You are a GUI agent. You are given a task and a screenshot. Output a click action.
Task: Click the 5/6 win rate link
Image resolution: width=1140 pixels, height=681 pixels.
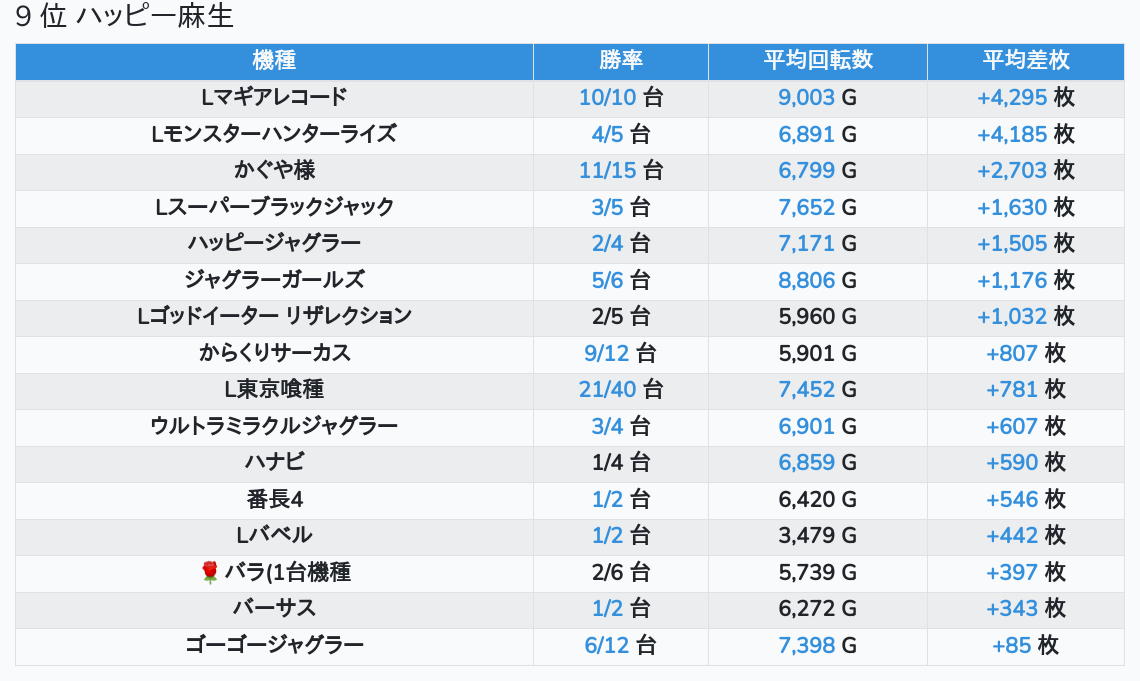pyautogui.click(x=607, y=280)
